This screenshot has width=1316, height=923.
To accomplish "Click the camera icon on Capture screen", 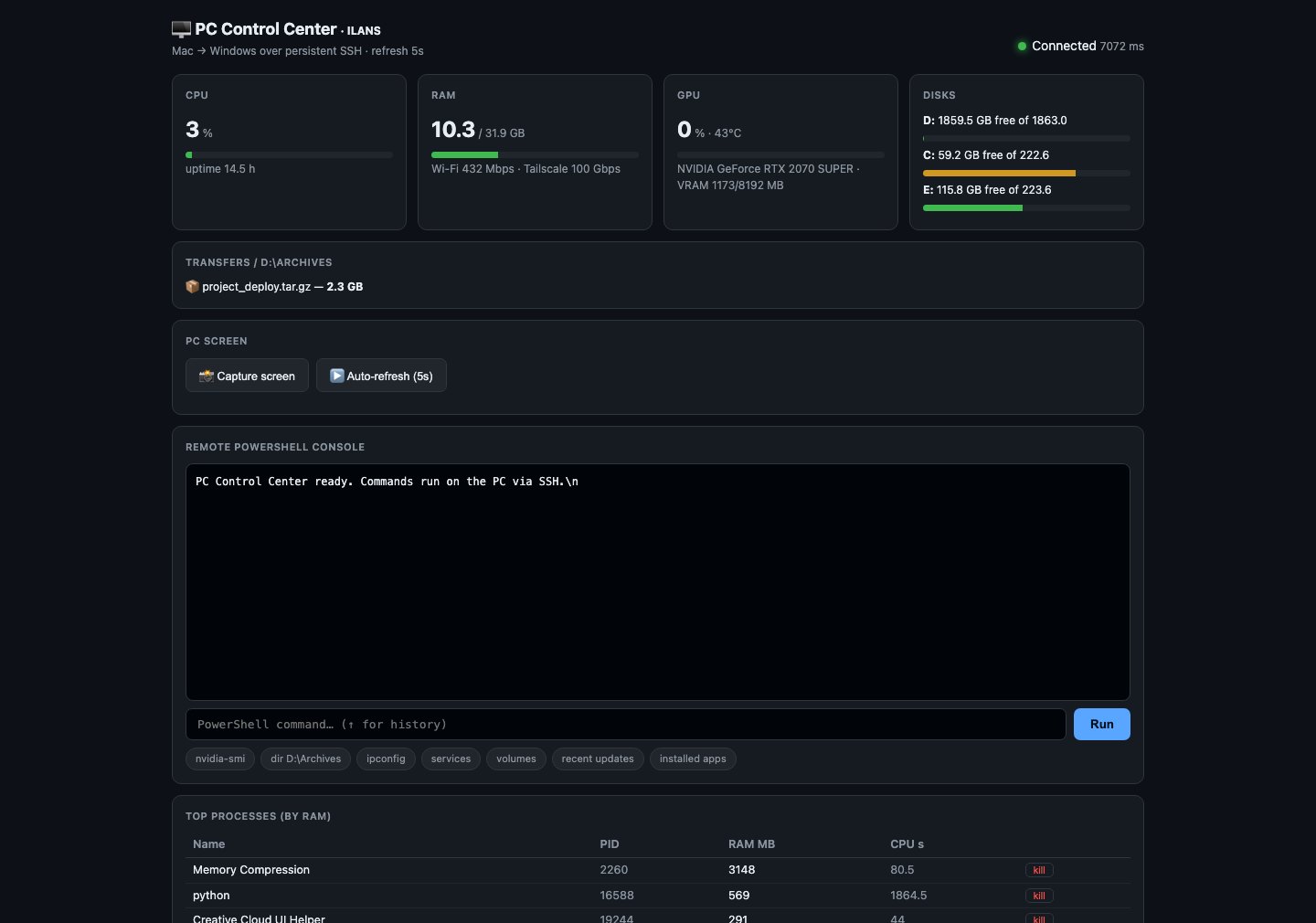I will (207, 376).
